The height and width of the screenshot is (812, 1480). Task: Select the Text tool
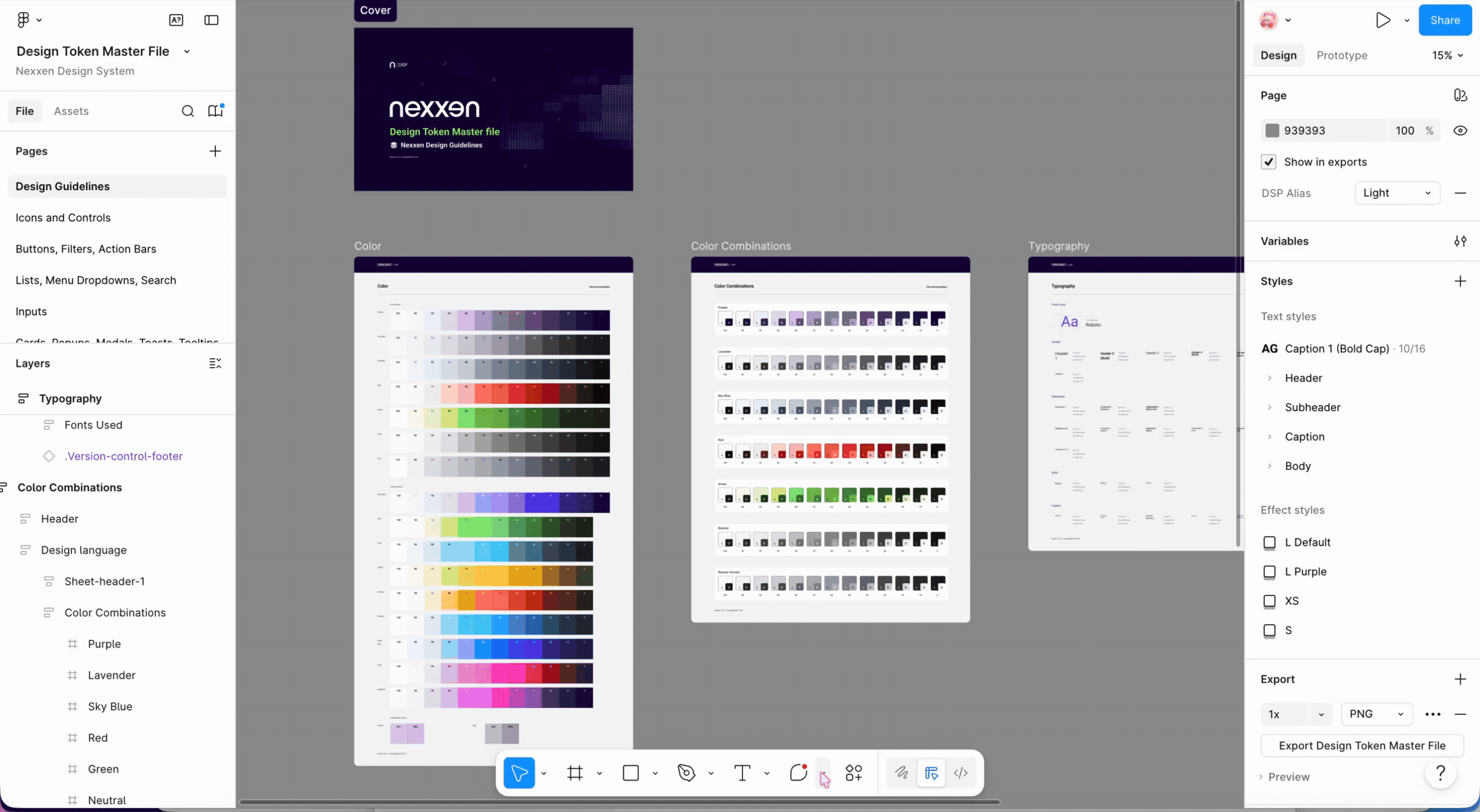(742, 773)
